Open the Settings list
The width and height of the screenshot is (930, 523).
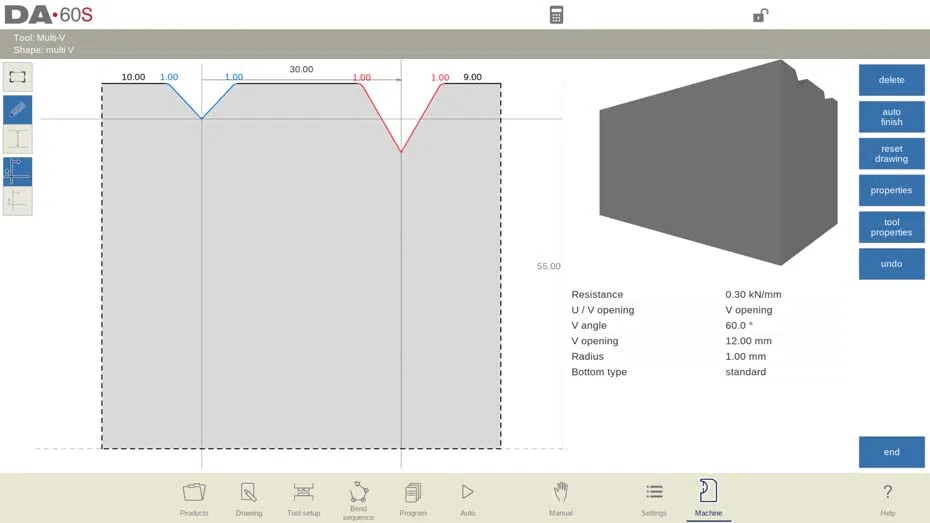pyautogui.click(x=654, y=499)
